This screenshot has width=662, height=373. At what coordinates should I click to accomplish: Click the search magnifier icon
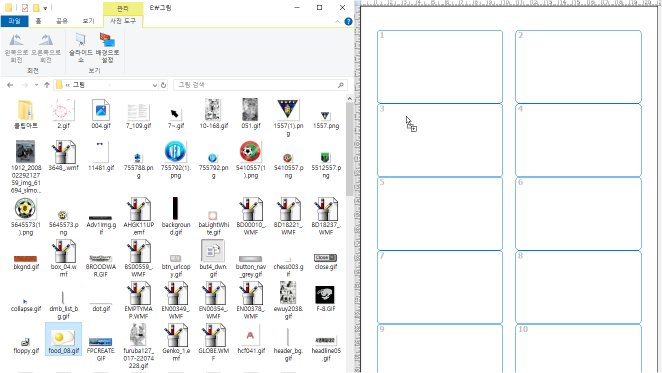[x=341, y=85]
